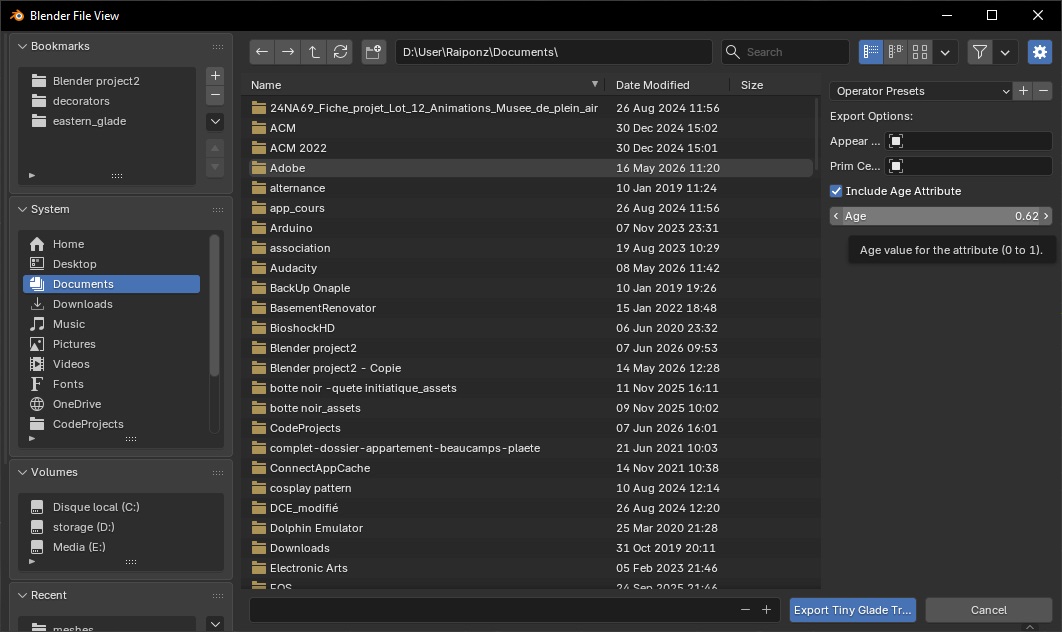
Task: Add current folder to bookmarks
Action: (x=215, y=75)
